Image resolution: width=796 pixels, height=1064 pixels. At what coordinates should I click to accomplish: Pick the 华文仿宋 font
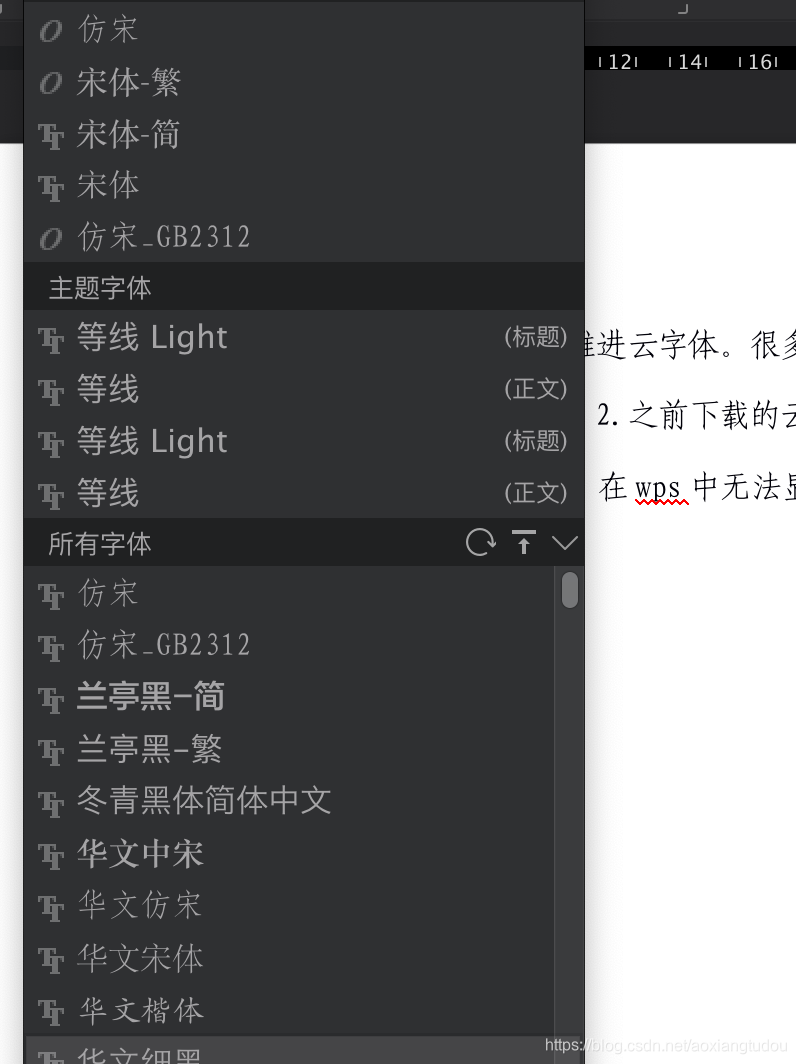(x=289, y=906)
